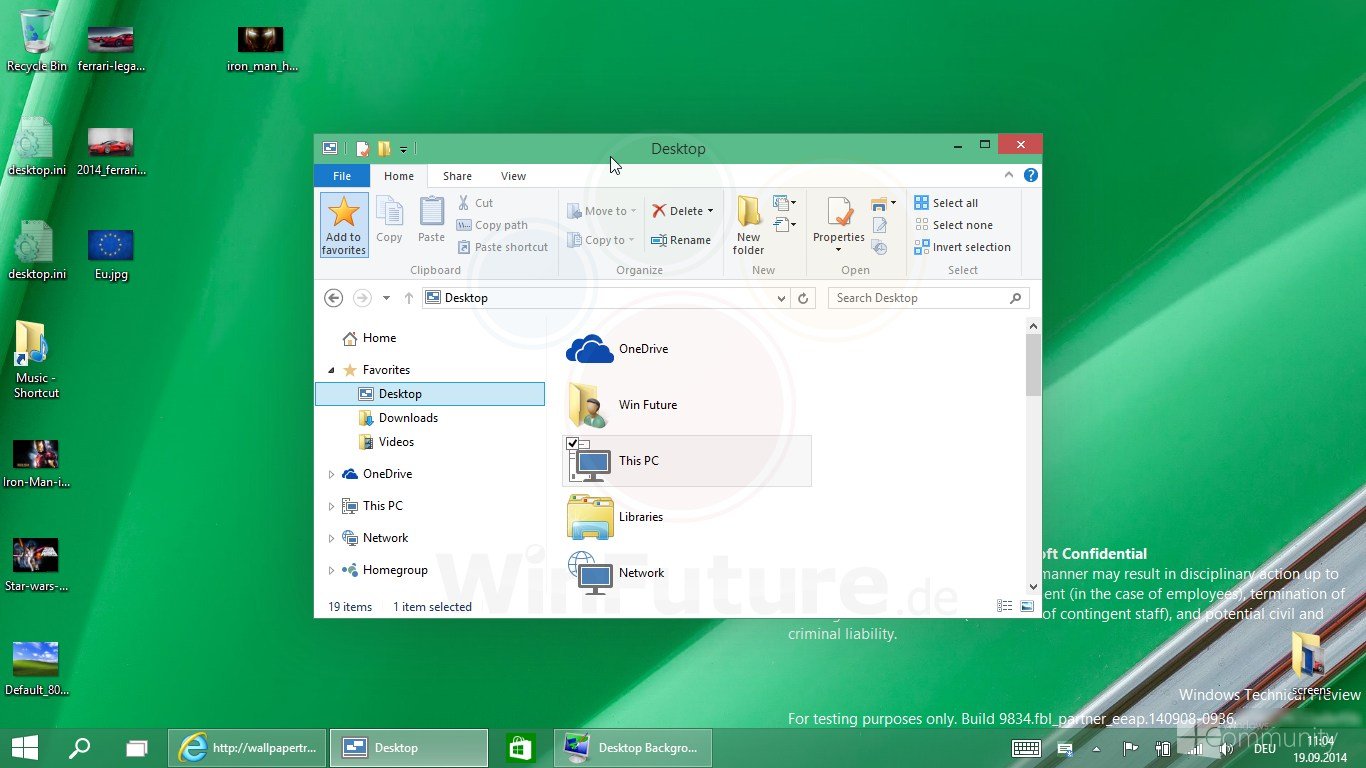Switch to the Share ribbon tab
The height and width of the screenshot is (768, 1366).
tap(458, 176)
